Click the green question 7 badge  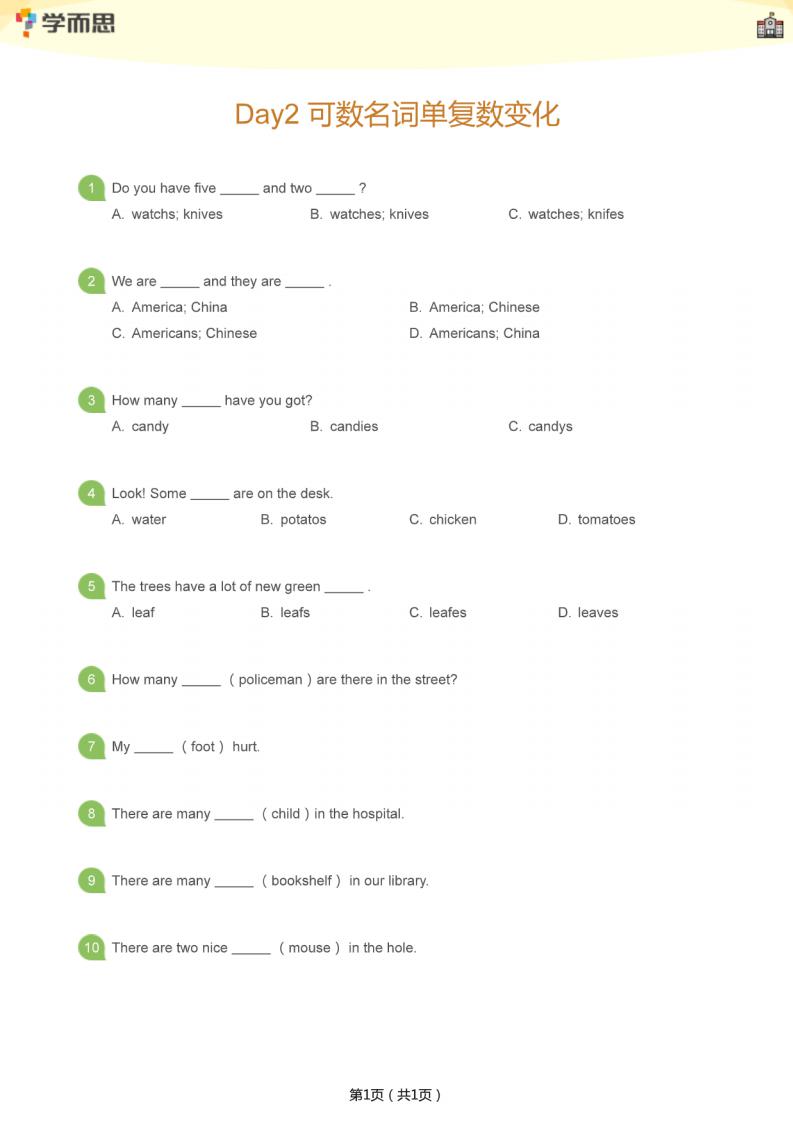point(91,746)
